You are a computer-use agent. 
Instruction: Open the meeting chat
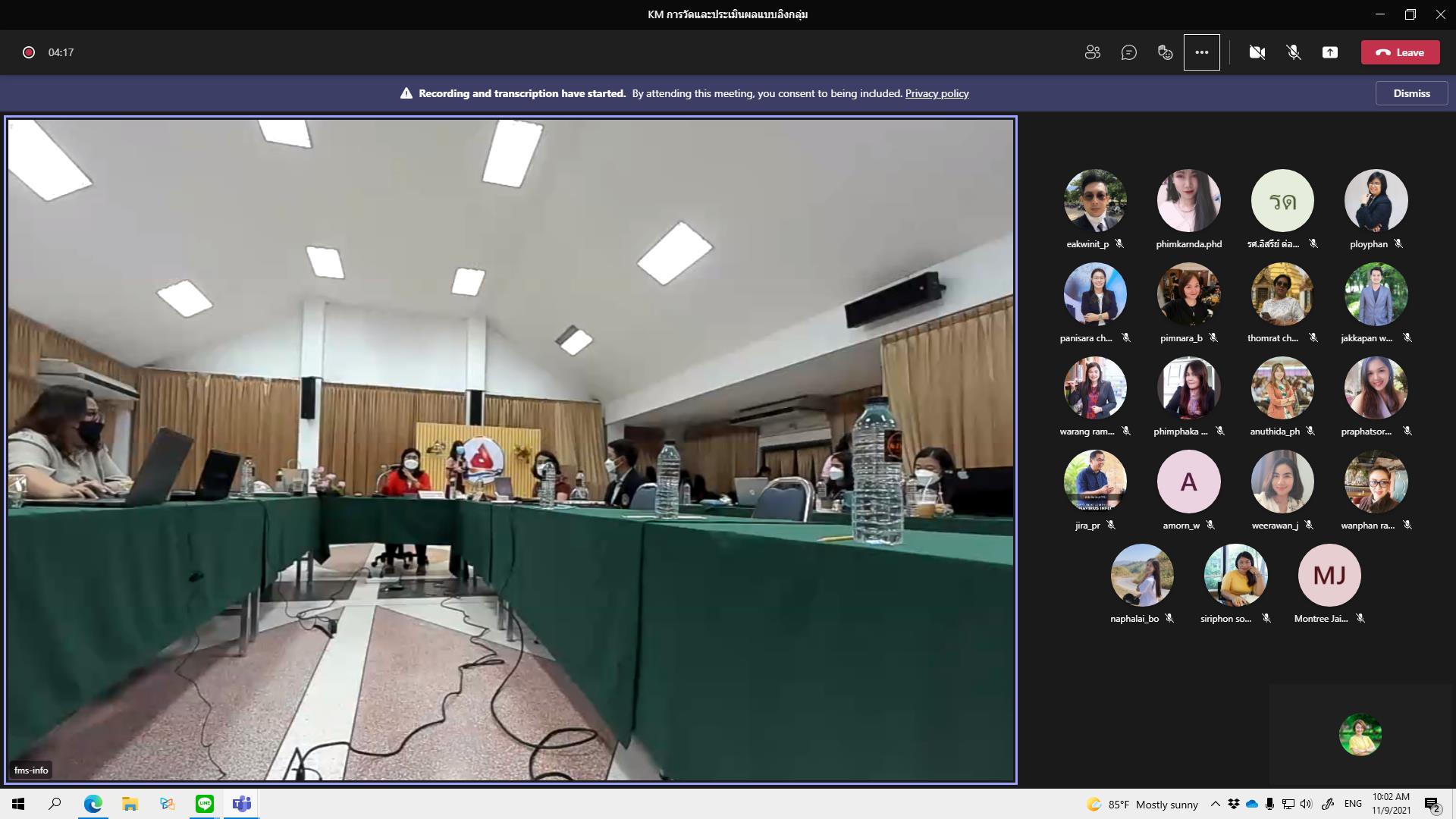[x=1128, y=52]
